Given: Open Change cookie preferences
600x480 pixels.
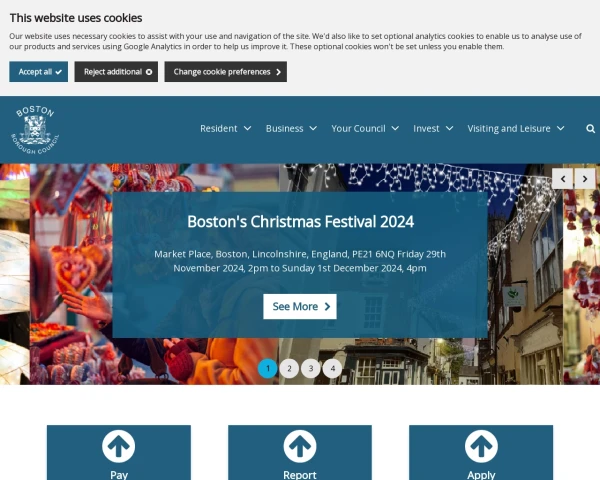Looking at the screenshot, I should (x=226, y=72).
